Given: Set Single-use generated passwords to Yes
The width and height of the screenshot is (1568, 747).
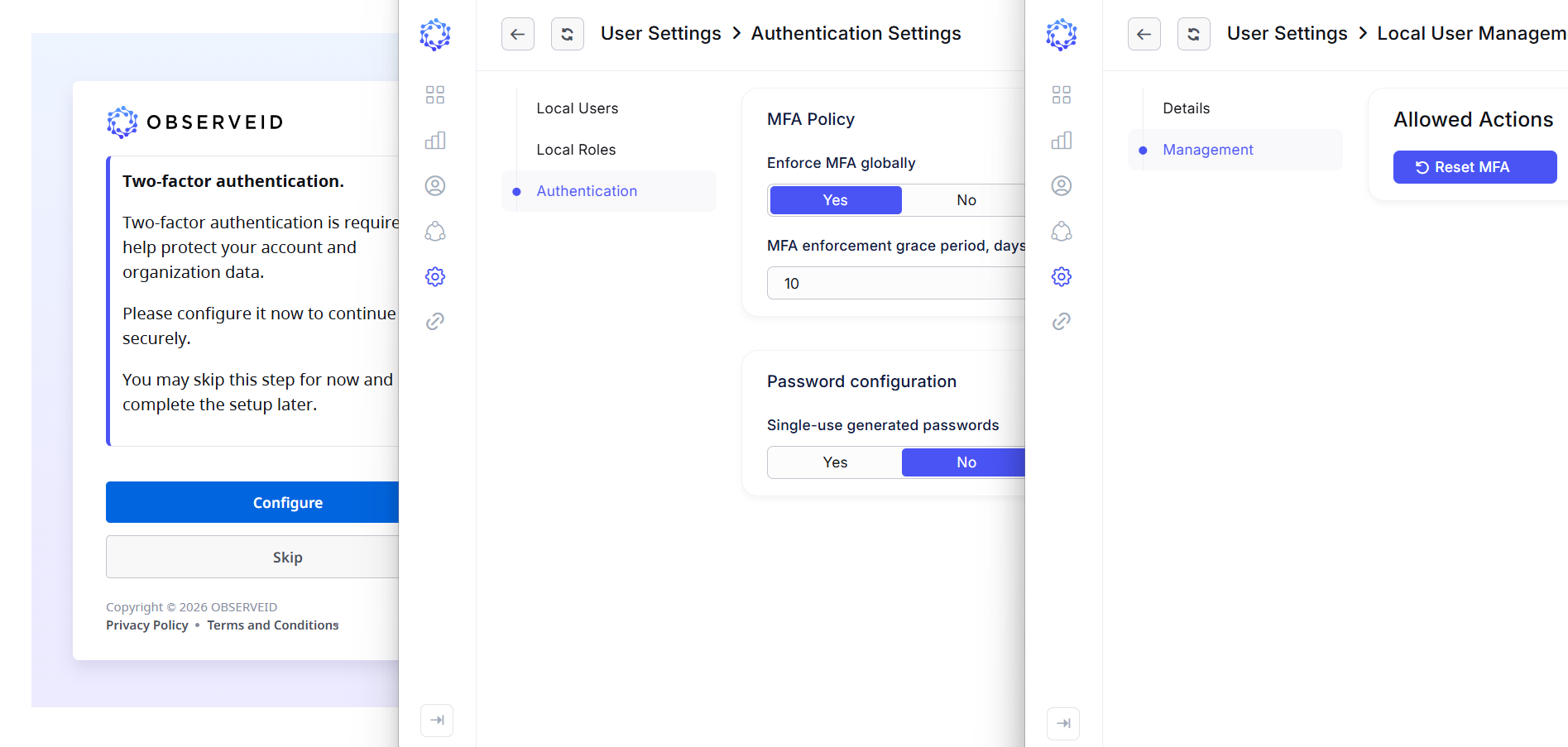Looking at the screenshot, I should click(x=835, y=462).
